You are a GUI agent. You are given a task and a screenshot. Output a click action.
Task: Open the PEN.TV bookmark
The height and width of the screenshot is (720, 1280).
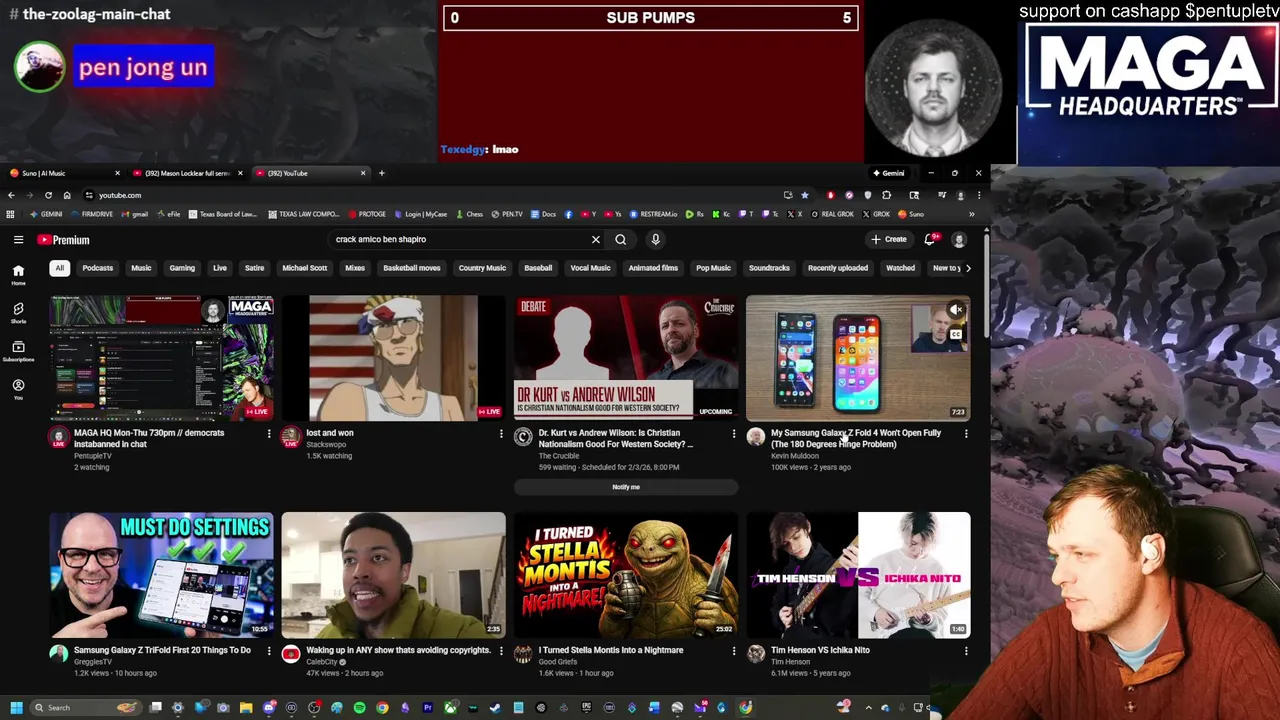click(507, 214)
